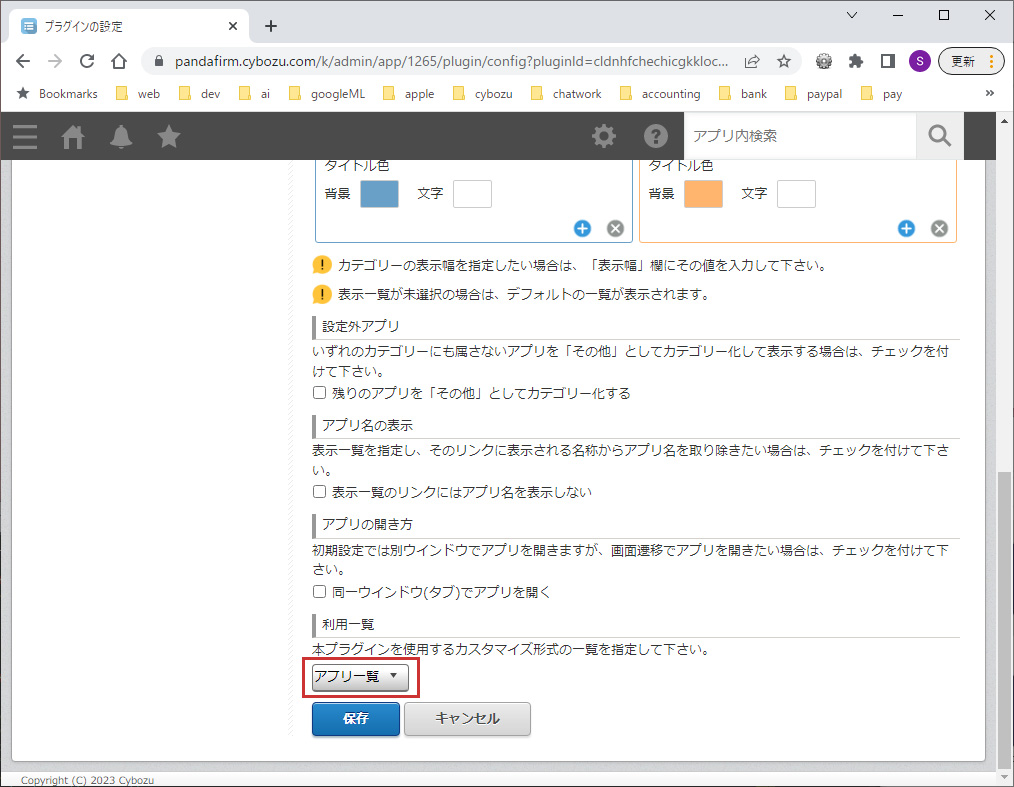This screenshot has height=787, width=1014.
Task: Check 残りのアプリを「その他」としてカテゴリー化する
Action: (x=320, y=393)
